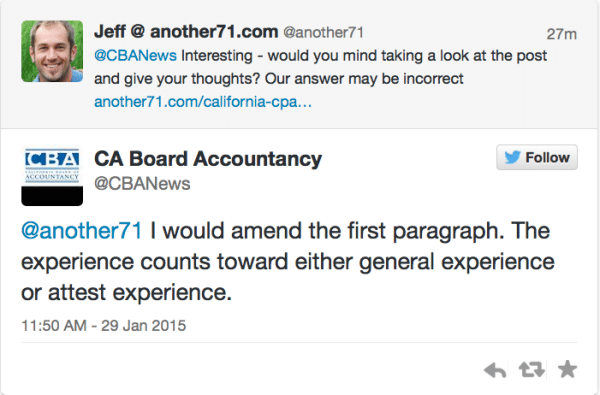The image size is (600, 395).
Task: Favorite the tweet with star icon
Action: tap(567, 369)
